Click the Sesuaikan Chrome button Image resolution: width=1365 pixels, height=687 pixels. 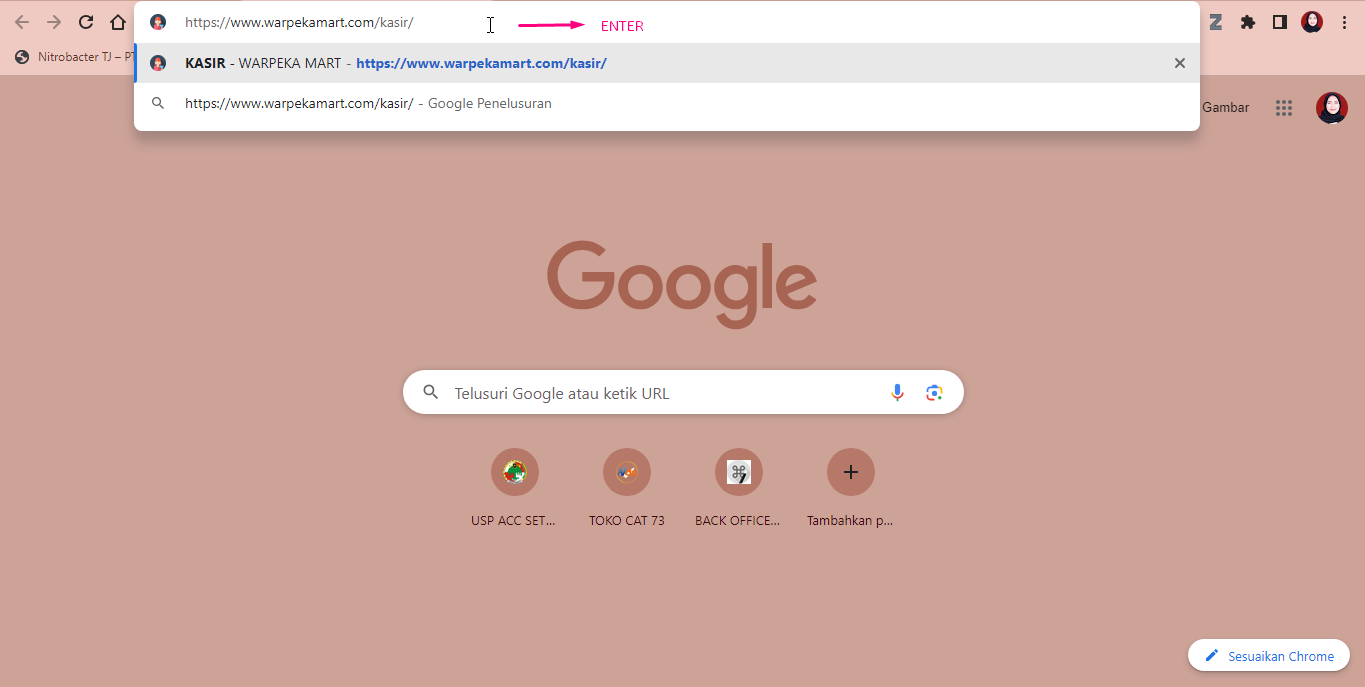click(1269, 656)
